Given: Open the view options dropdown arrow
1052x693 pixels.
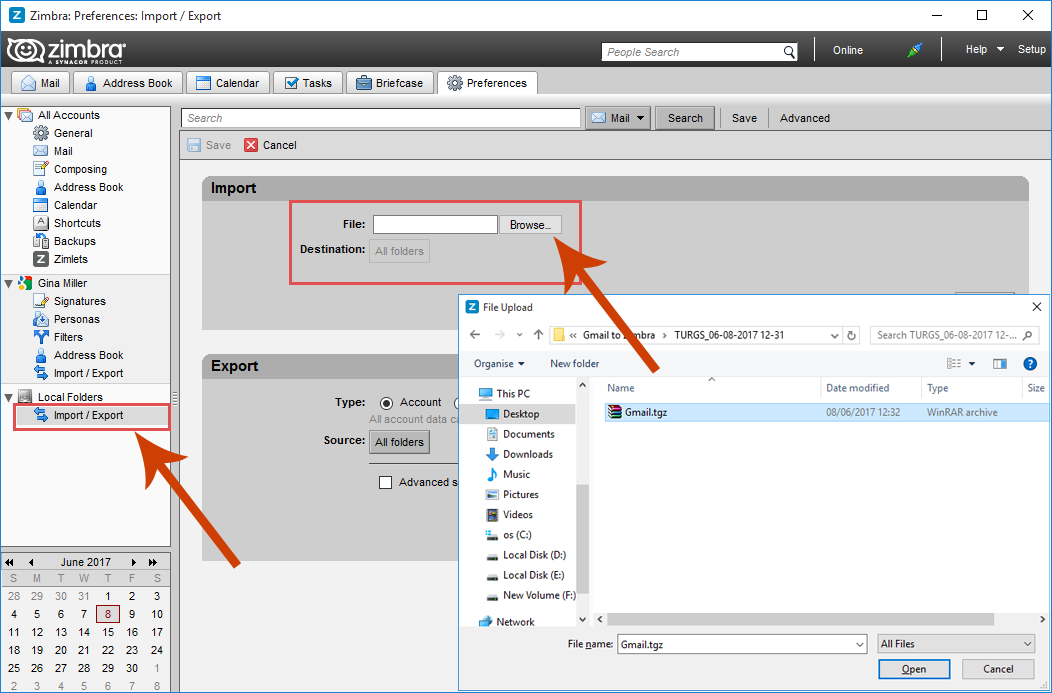Looking at the screenshot, I should (x=971, y=364).
